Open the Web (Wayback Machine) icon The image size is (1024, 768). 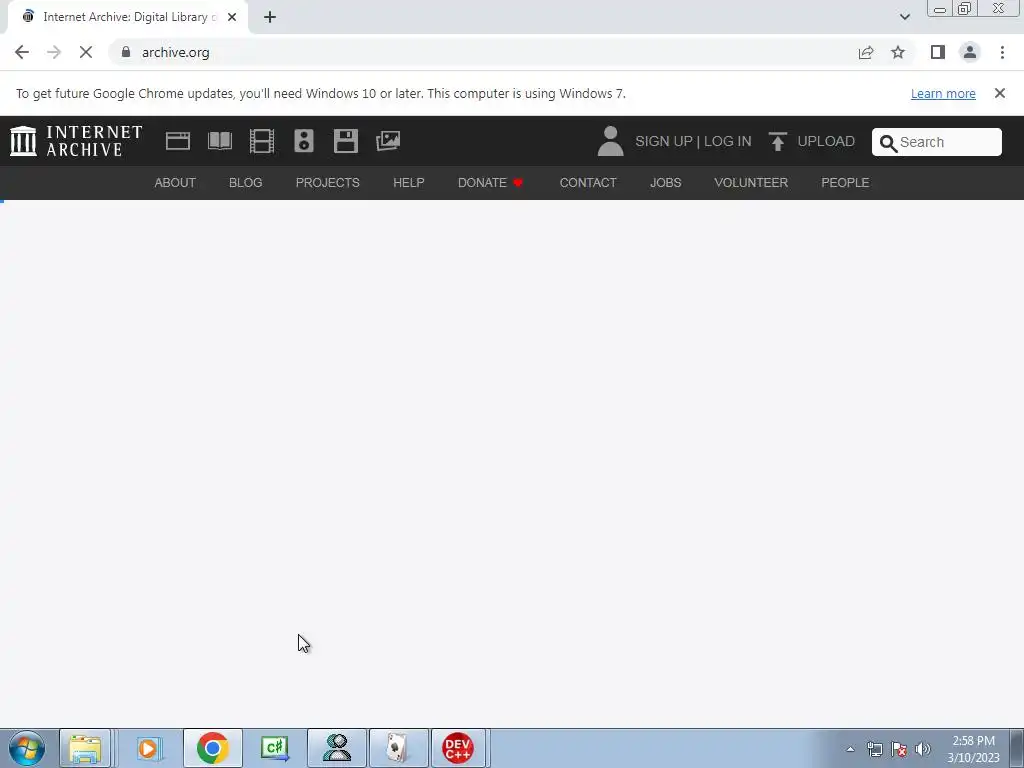click(178, 141)
